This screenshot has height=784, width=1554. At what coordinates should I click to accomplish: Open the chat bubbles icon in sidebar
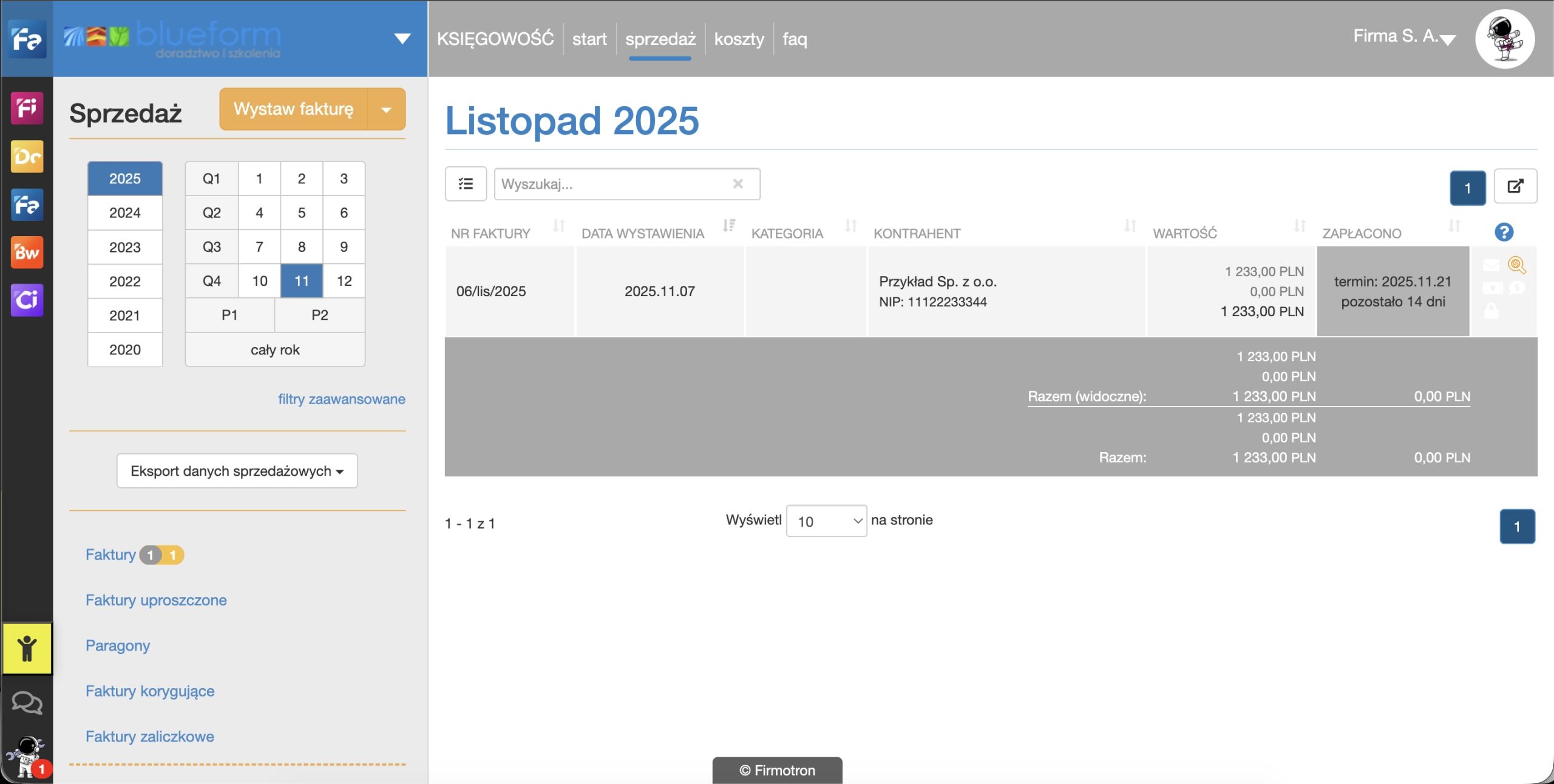27,703
